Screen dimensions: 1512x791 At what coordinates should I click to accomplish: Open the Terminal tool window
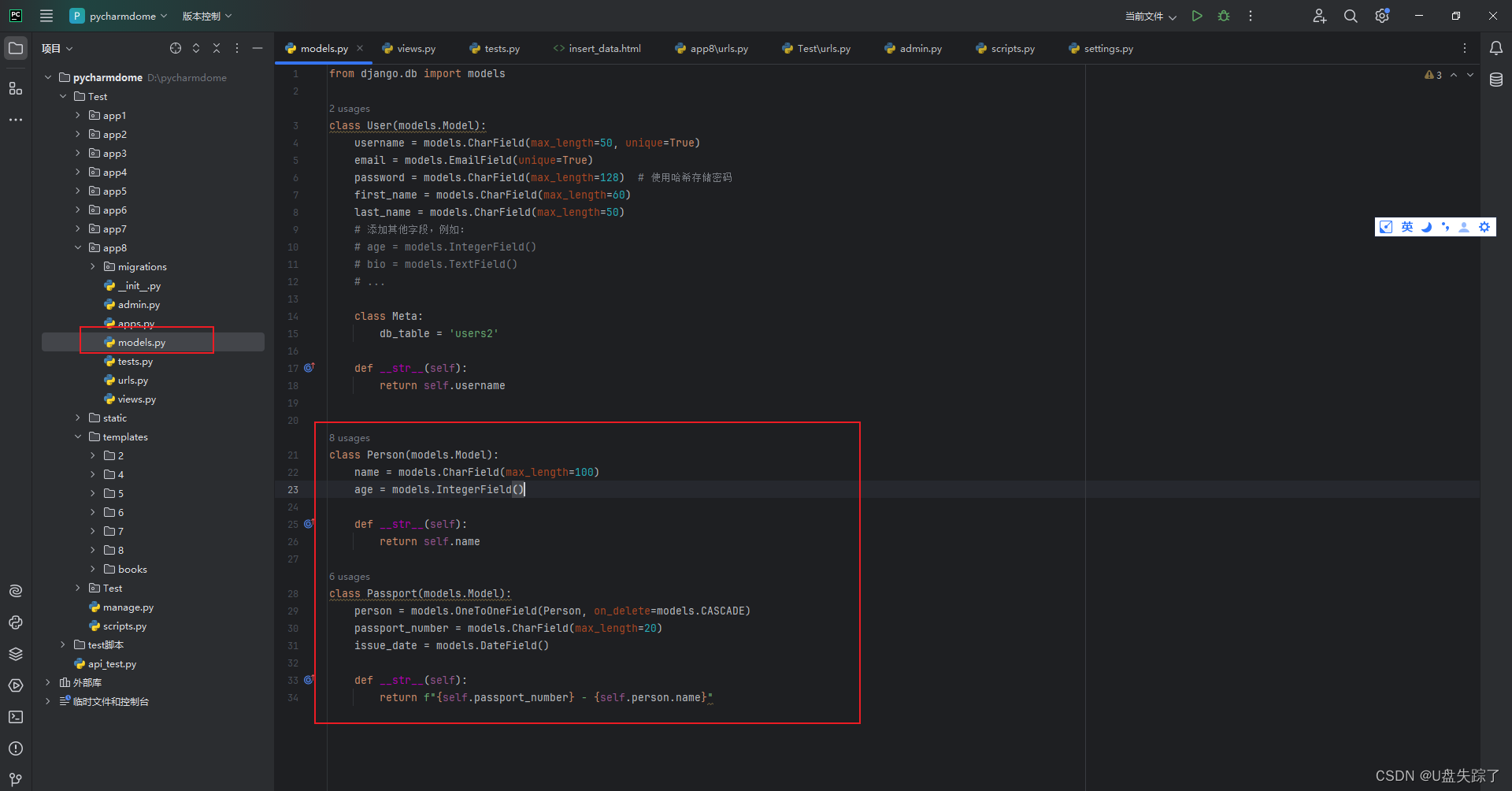click(16, 717)
